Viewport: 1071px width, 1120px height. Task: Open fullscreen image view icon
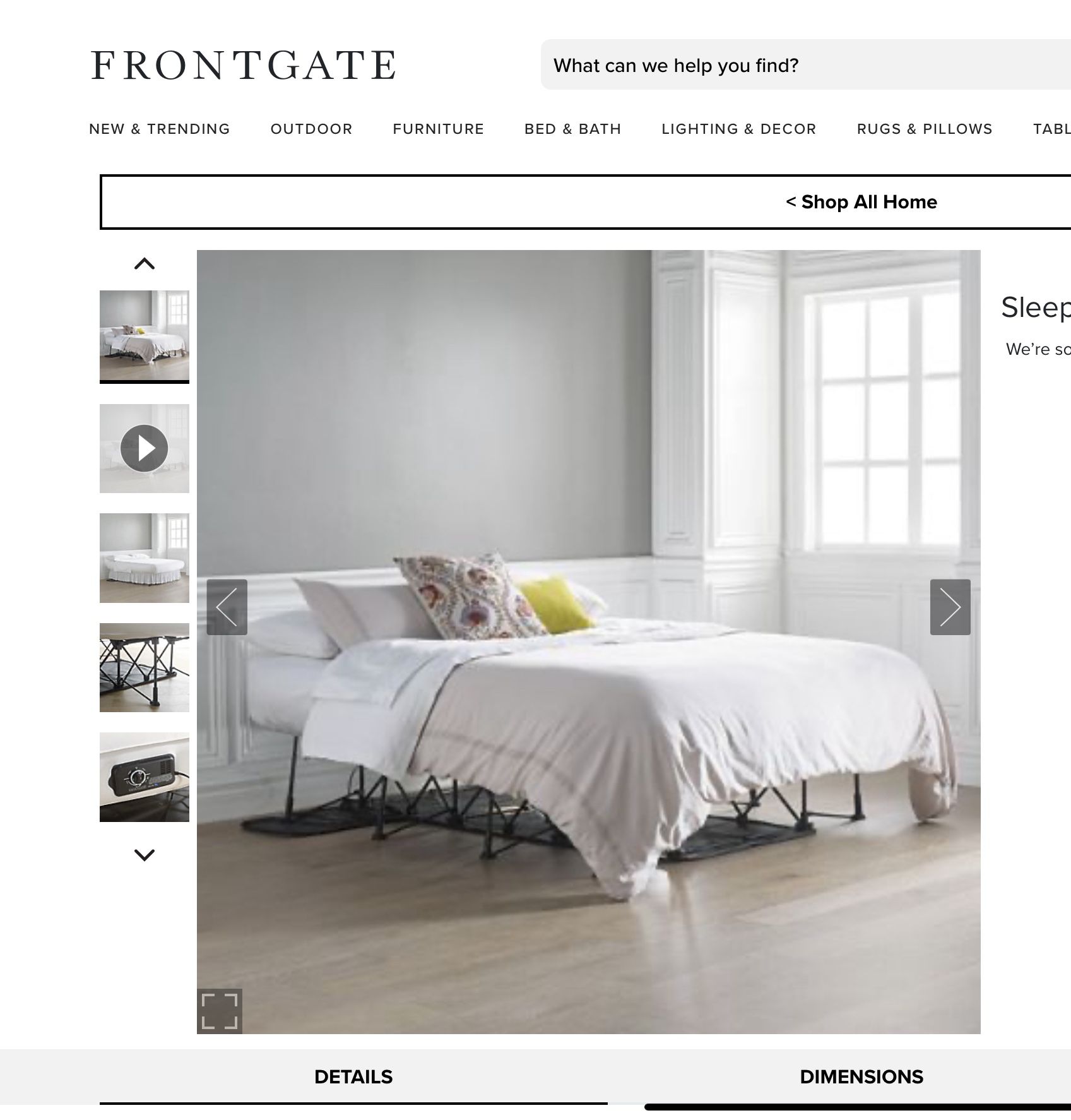[220, 1011]
